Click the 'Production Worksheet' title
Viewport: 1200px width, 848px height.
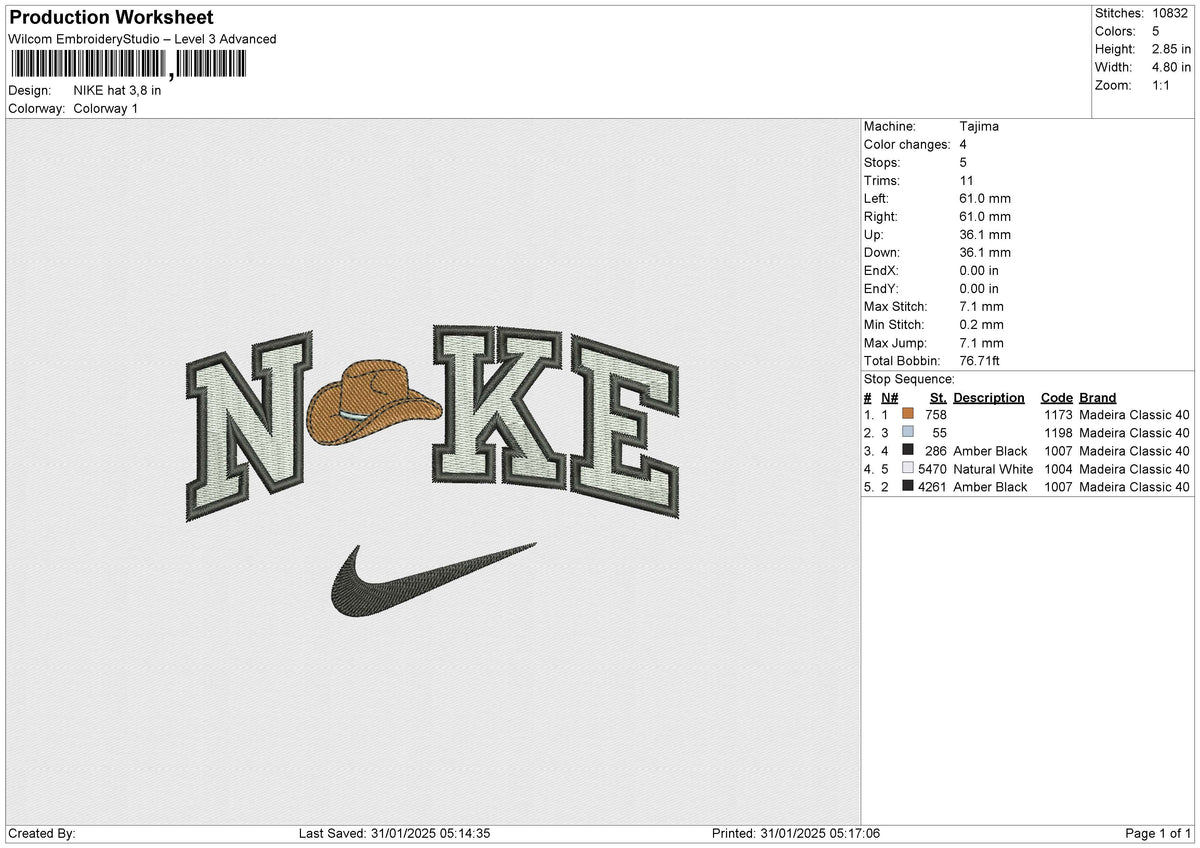pyautogui.click(x=111, y=18)
